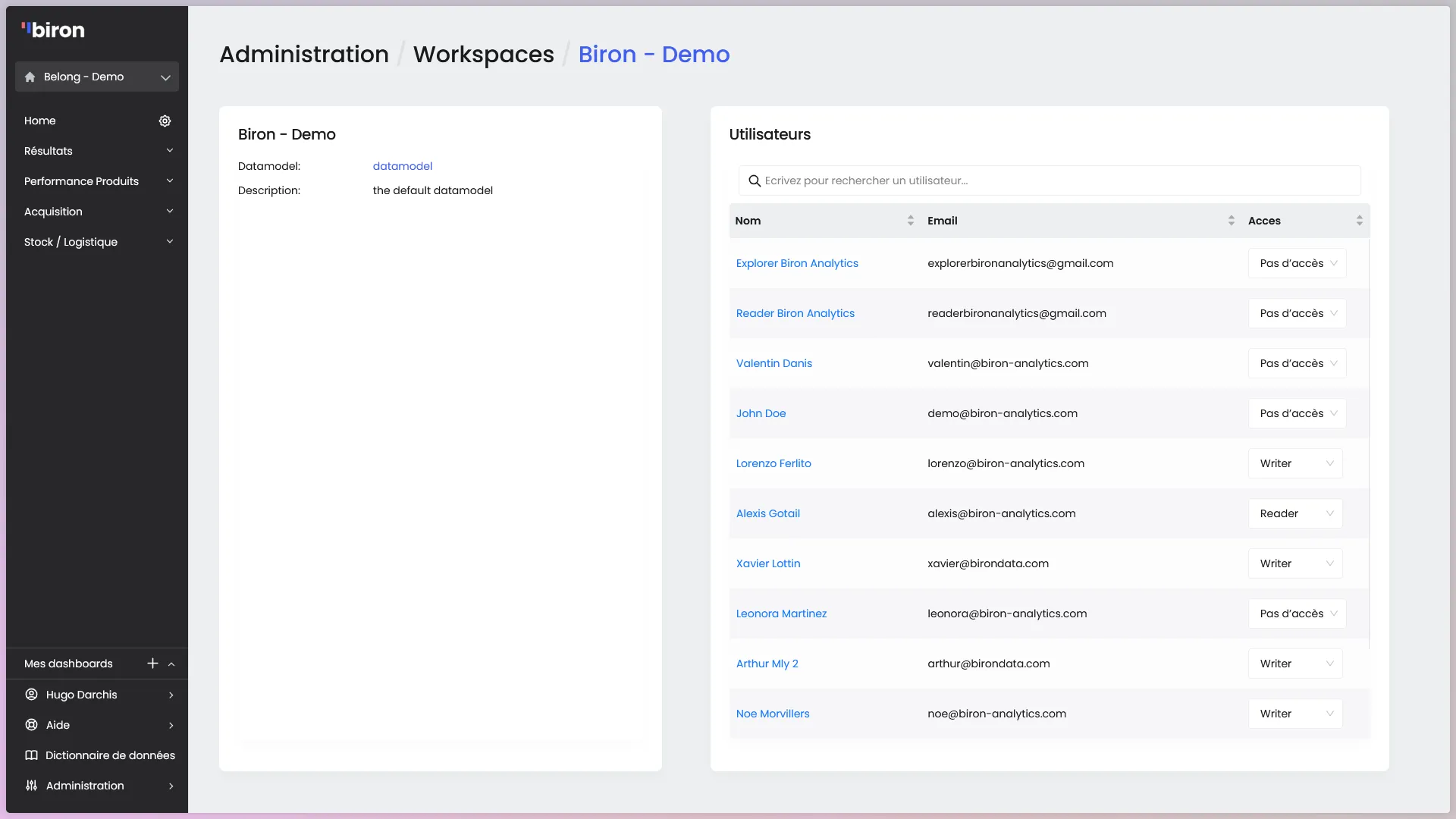
Task: Open access dropdown for Reader Biron Analytics
Action: 1297,313
